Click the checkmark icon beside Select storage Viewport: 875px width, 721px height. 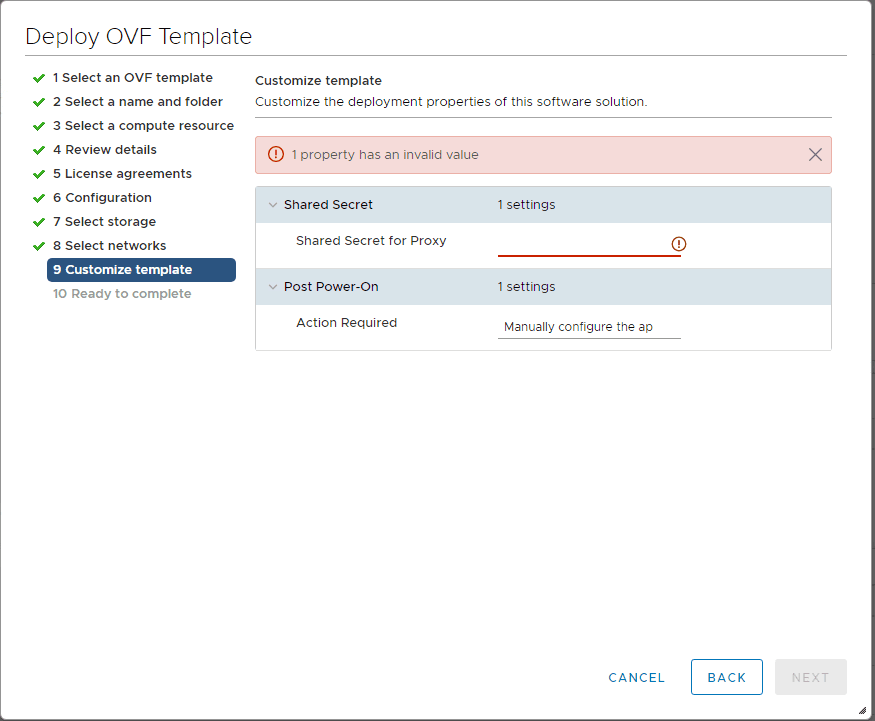pyautogui.click(x=39, y=221)
